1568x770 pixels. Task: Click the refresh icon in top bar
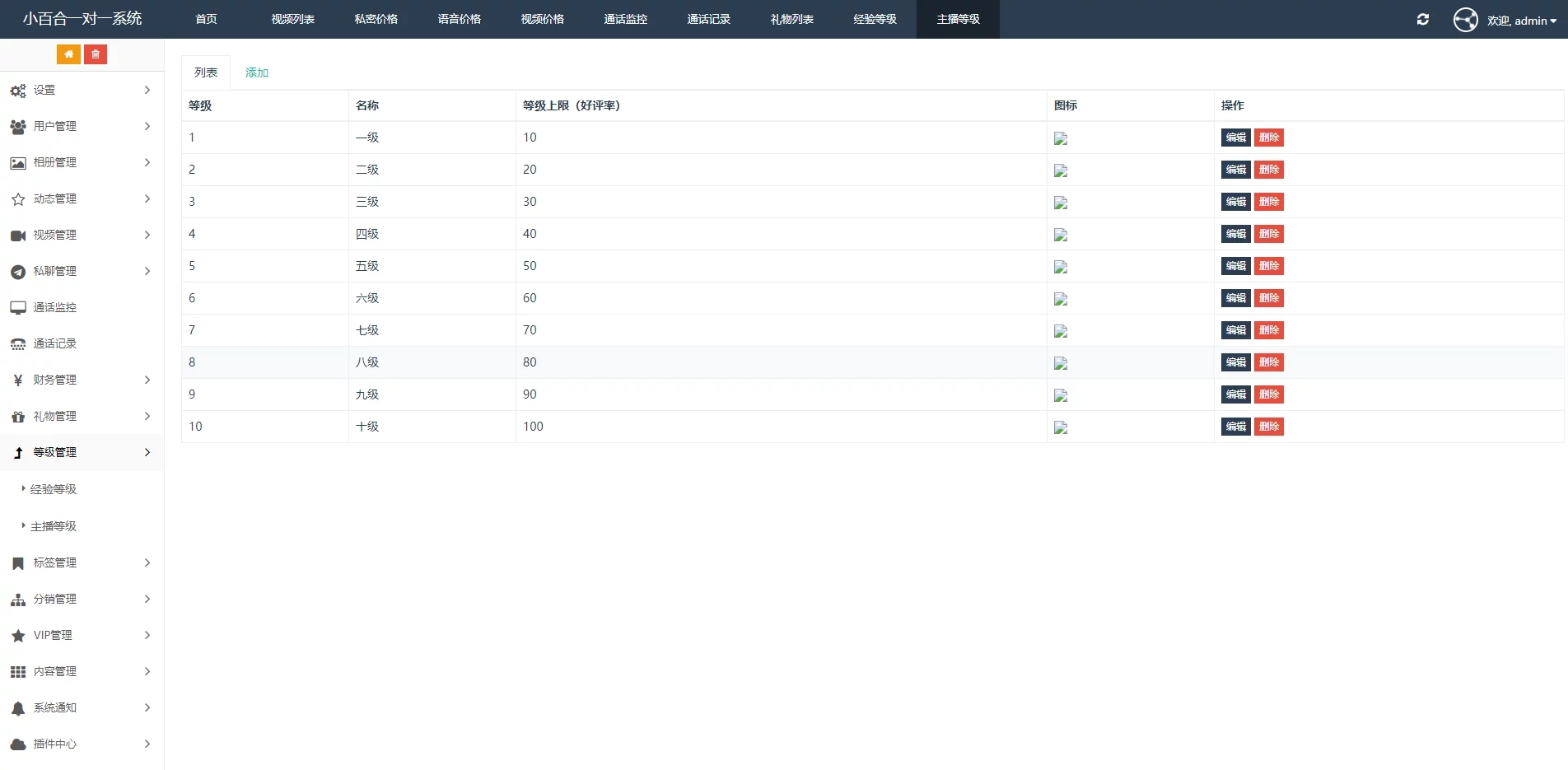pos(1422,20)
